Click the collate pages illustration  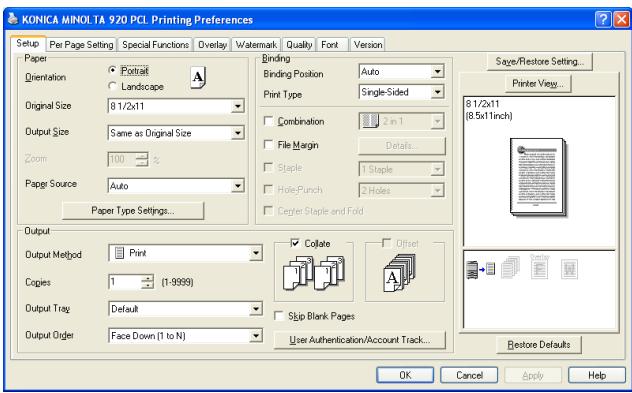tap(314, 272)
